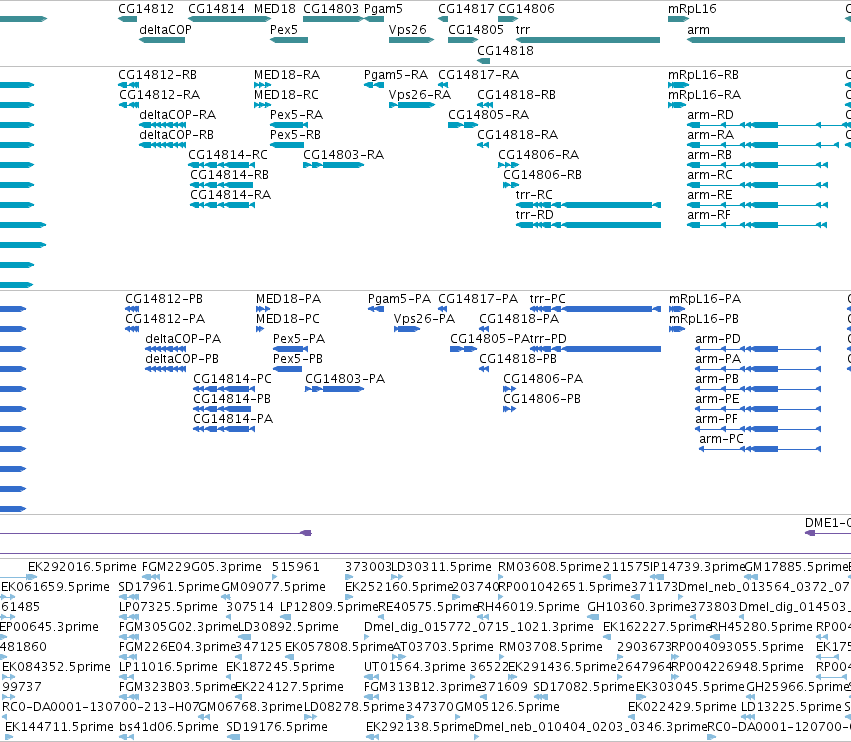
Task: Select protein trr-PC feature
Action: pos(595,309)
